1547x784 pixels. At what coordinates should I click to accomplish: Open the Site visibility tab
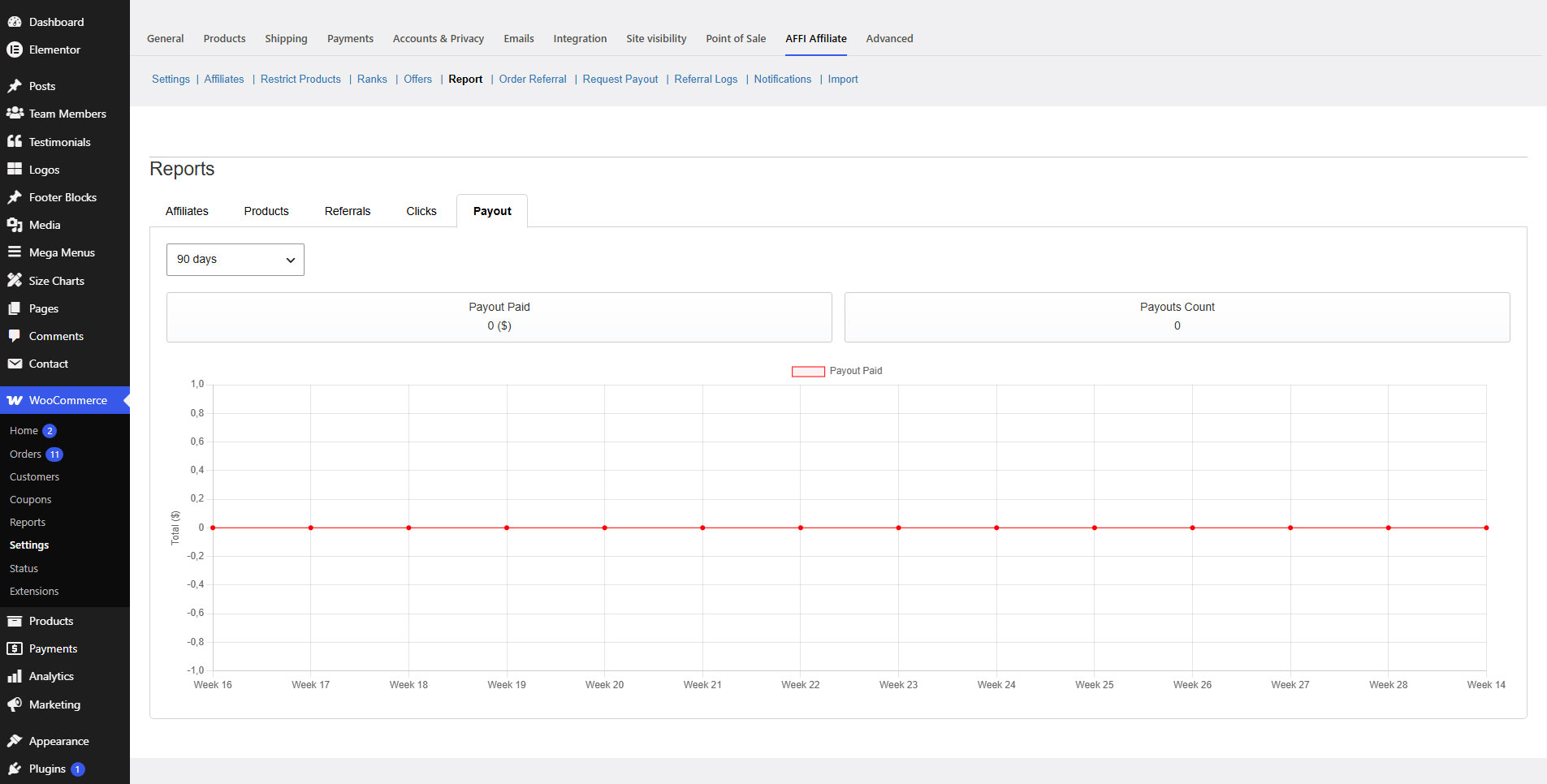click(656, 38)
